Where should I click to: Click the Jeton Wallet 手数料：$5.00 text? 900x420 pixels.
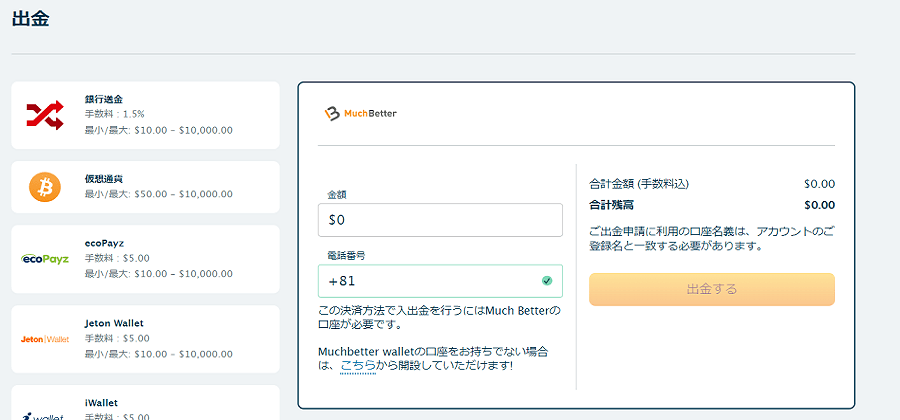[117, 339]
